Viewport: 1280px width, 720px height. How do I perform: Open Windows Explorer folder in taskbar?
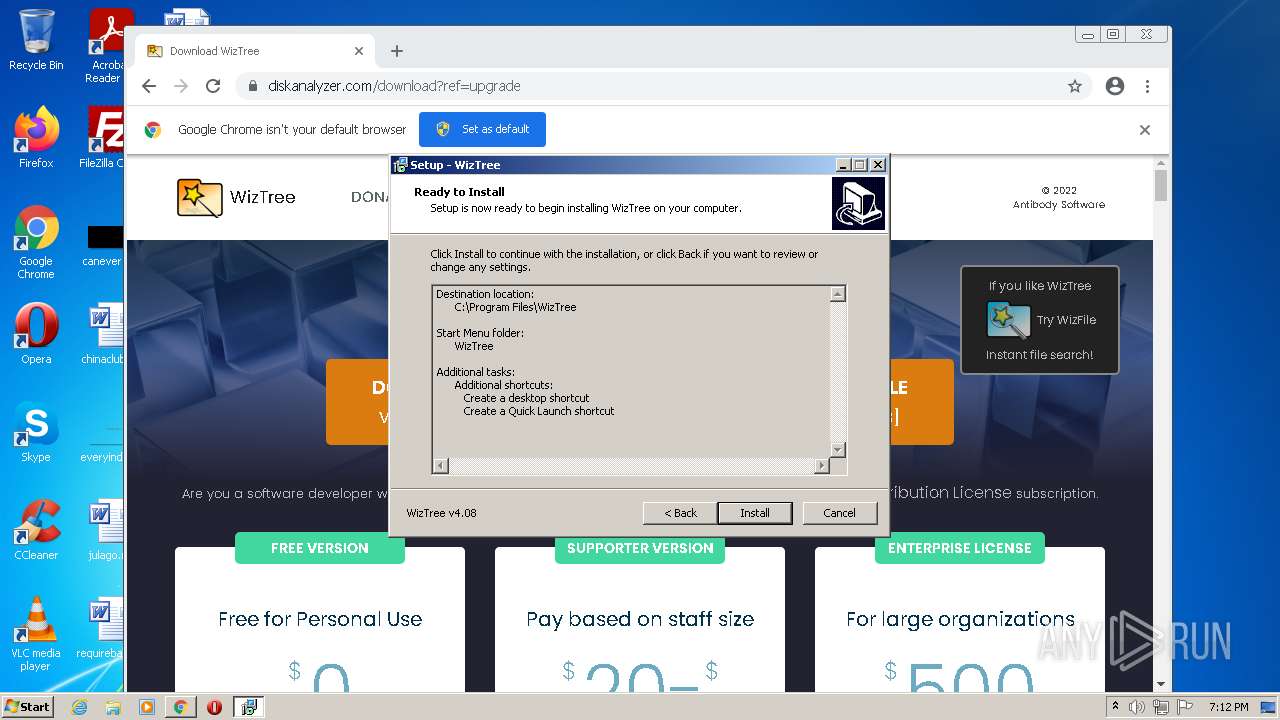113,707
